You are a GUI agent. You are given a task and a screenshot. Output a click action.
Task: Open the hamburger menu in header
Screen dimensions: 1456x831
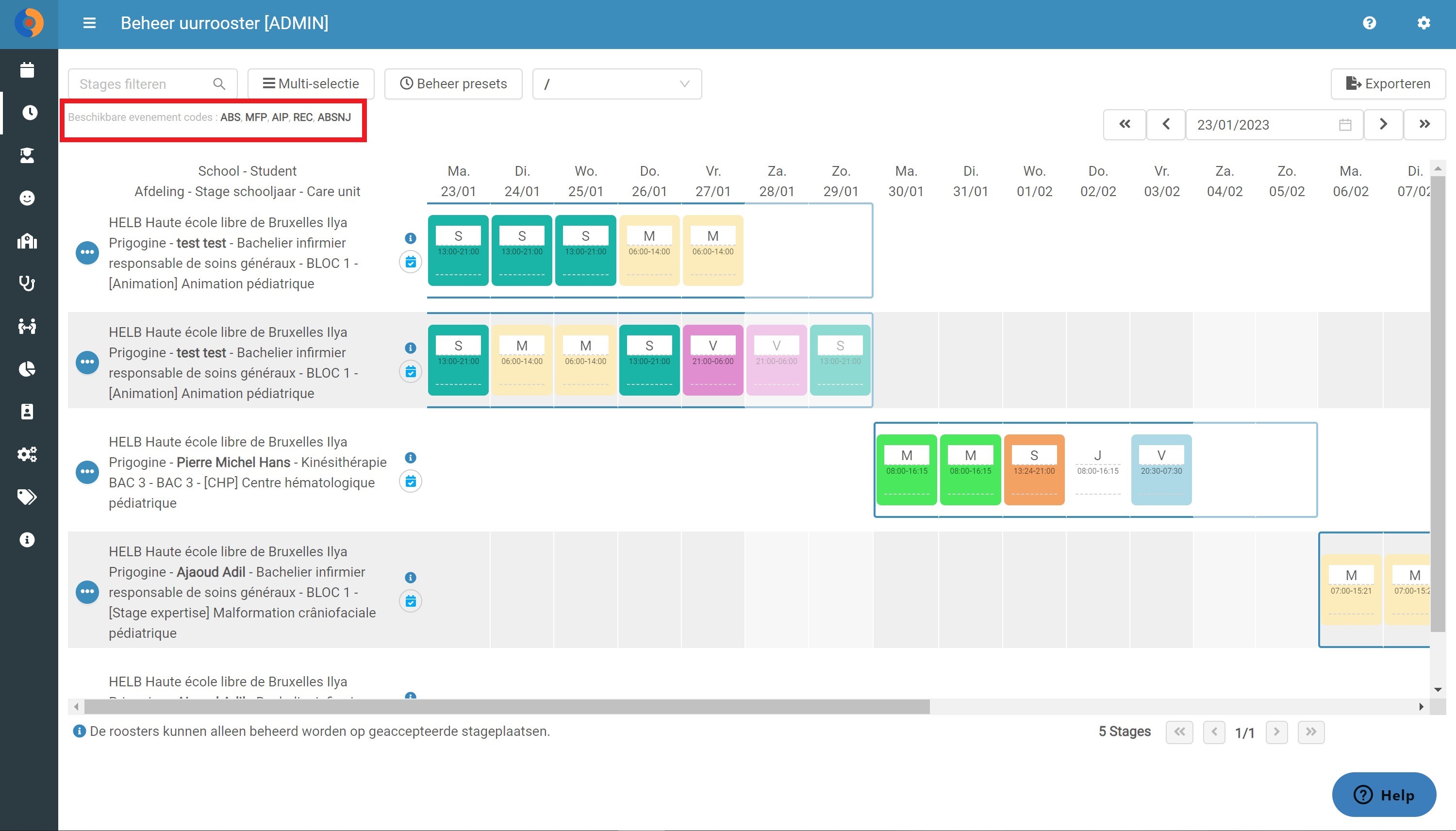[x=89, y=23]
